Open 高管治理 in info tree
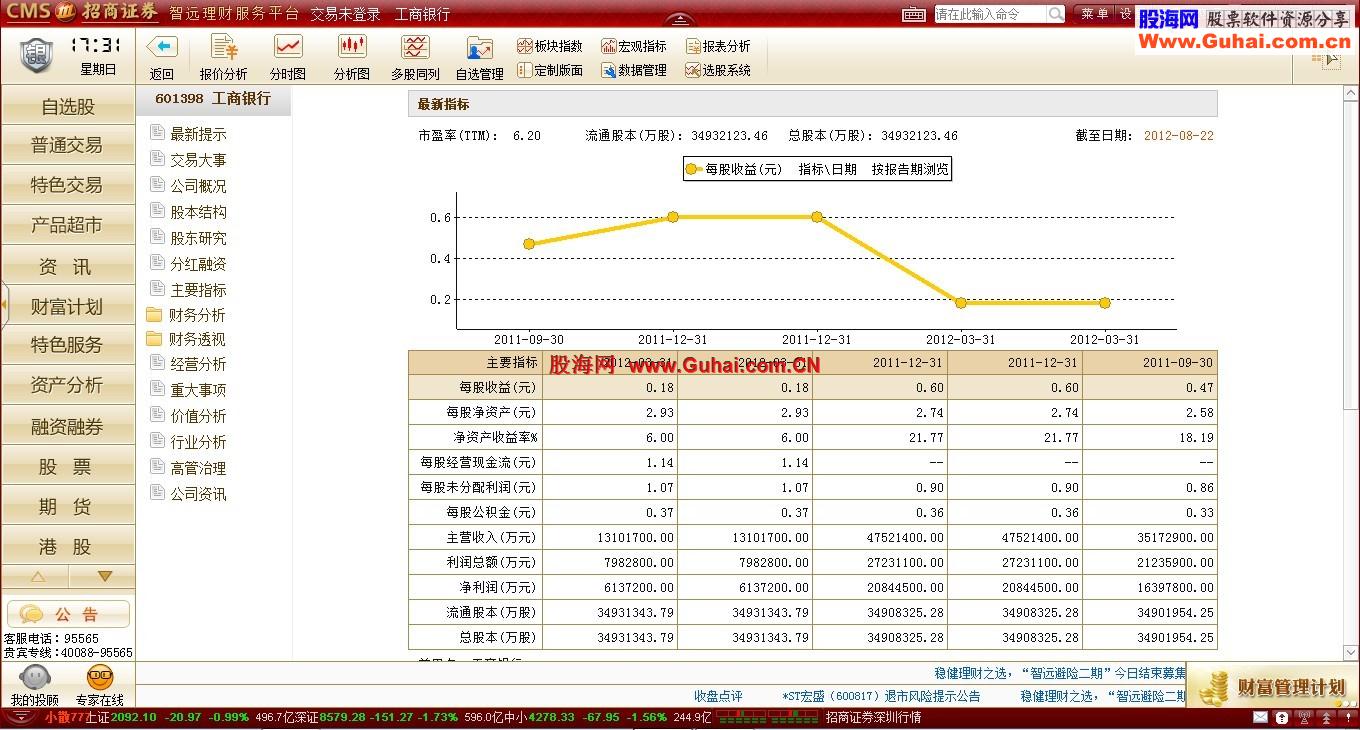This screenshot has height=730, width=1360. click(x=198, y=468)
